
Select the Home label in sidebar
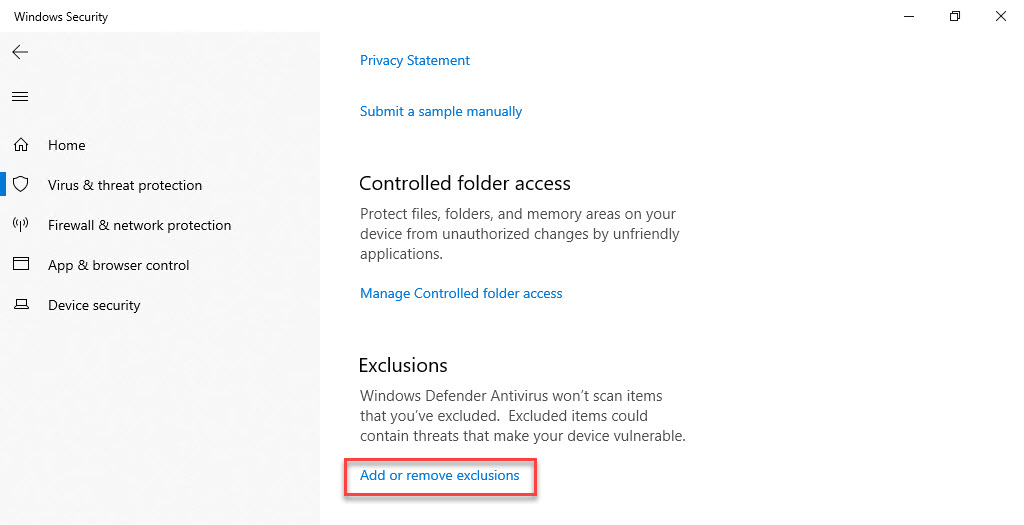pyautogui.click(x=67, y=145)
